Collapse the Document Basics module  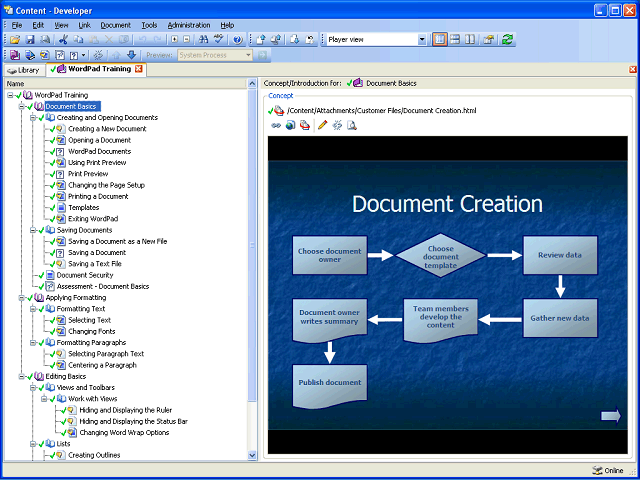(x=22, y=107)
